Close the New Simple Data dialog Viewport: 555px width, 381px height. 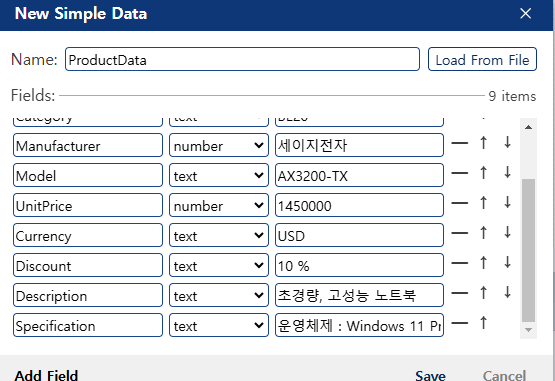pos(525,13)
